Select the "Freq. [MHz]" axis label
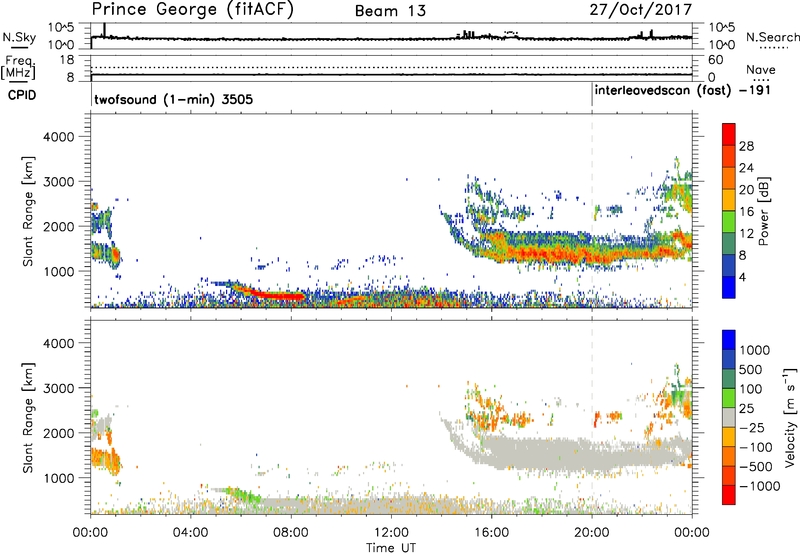Viewport: 800px width, 554px height. pyautogui.click(x=18, y=67)
